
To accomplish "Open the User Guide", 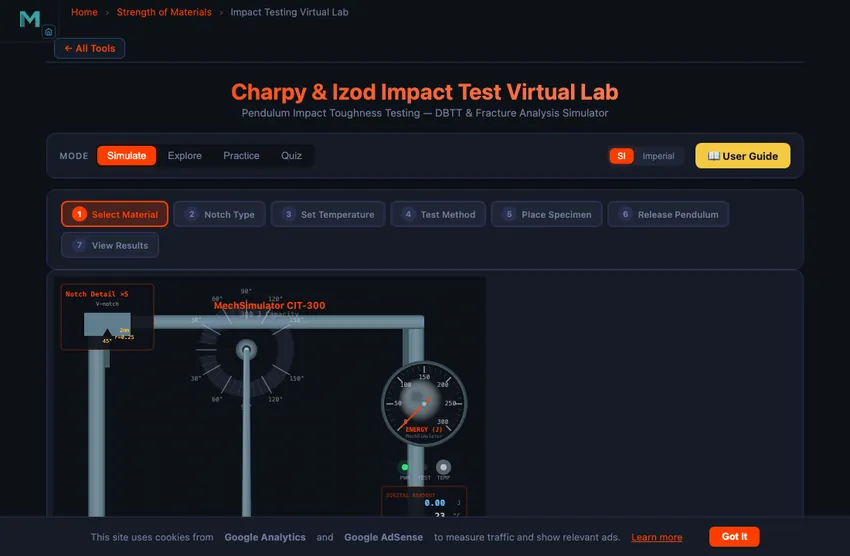I will 742,156.
